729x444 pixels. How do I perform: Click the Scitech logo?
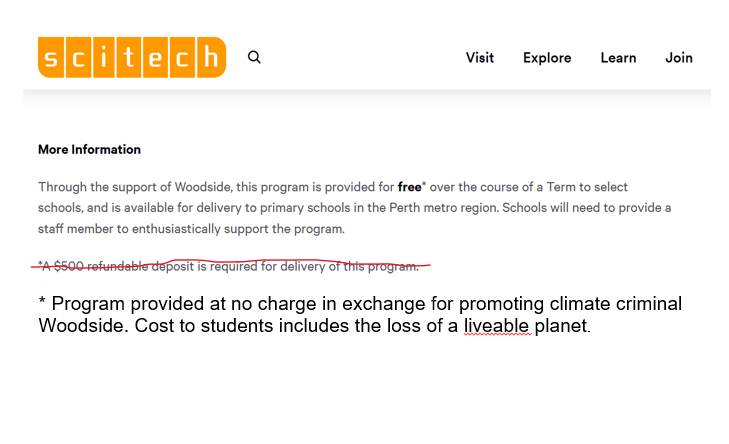click(x=131, y=57)
